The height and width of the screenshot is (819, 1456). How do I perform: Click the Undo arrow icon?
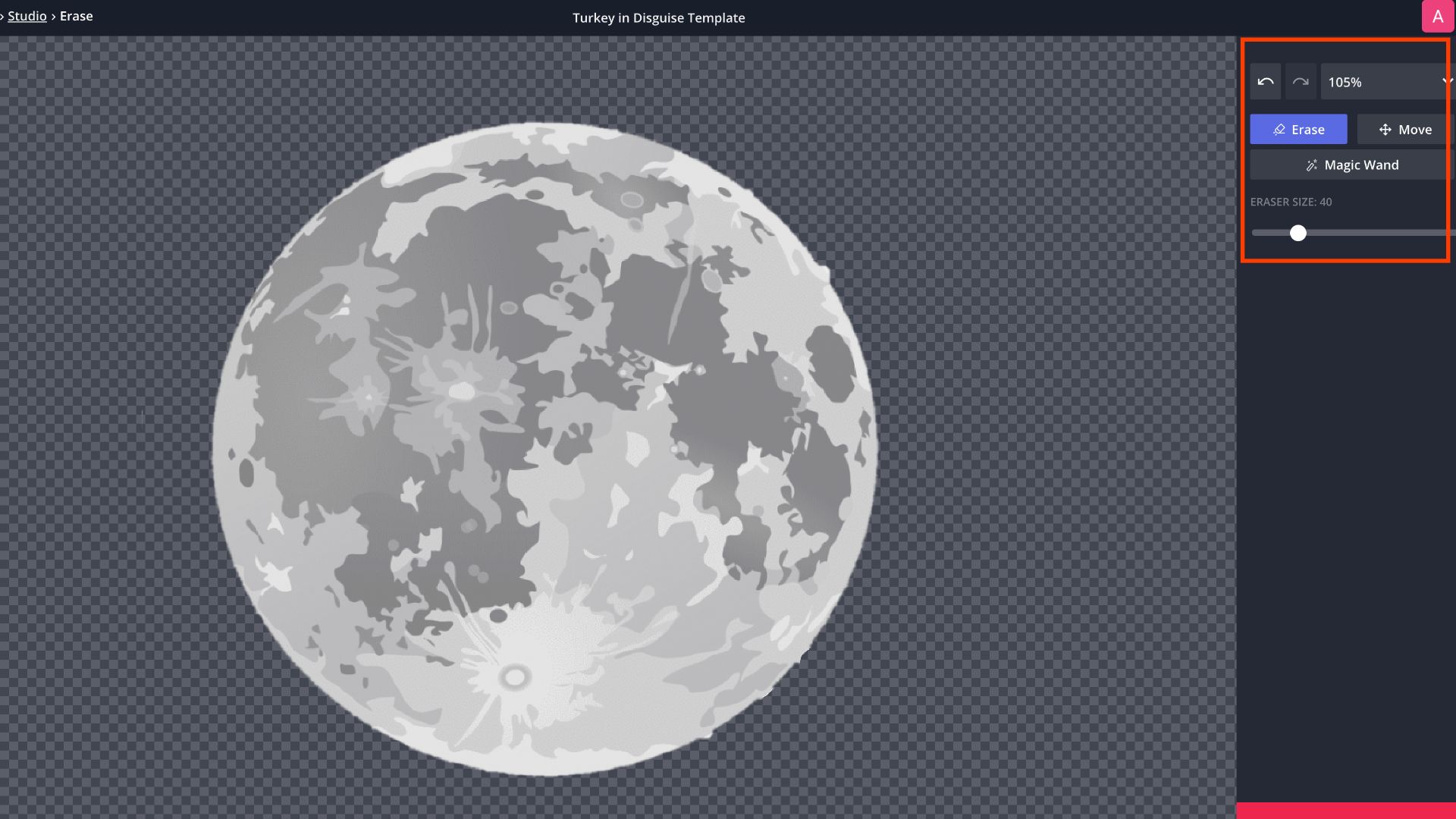tap(1265, 82)
